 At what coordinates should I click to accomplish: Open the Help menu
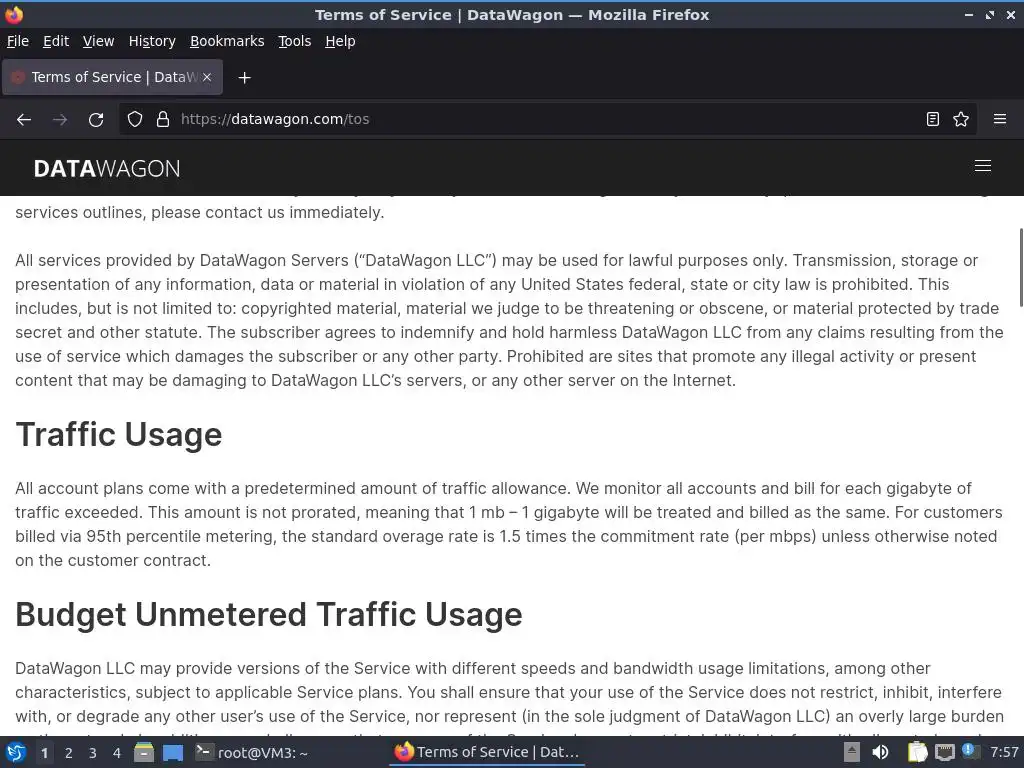[x=340, y=41]
